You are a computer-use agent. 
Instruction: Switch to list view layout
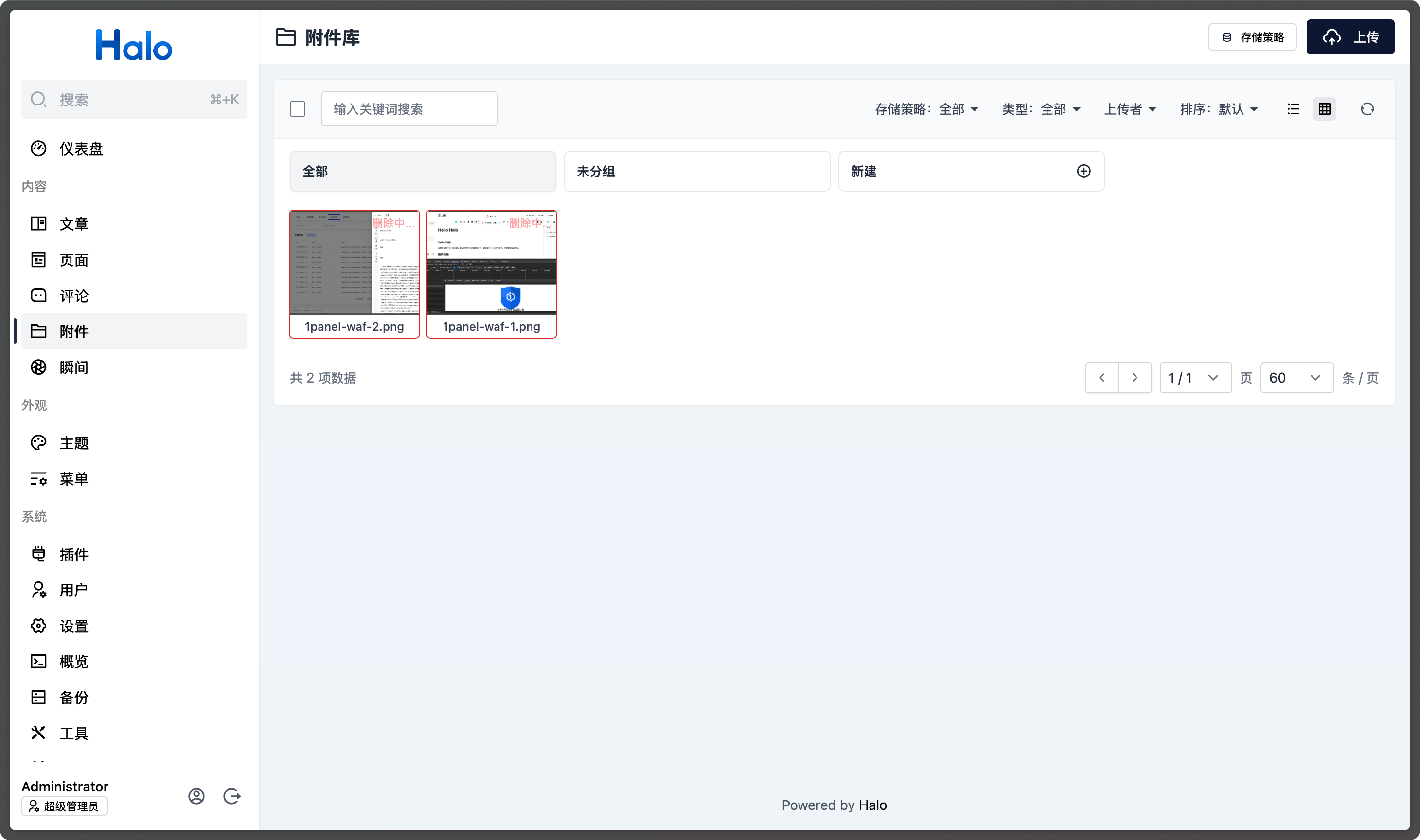coord(1293,109)
